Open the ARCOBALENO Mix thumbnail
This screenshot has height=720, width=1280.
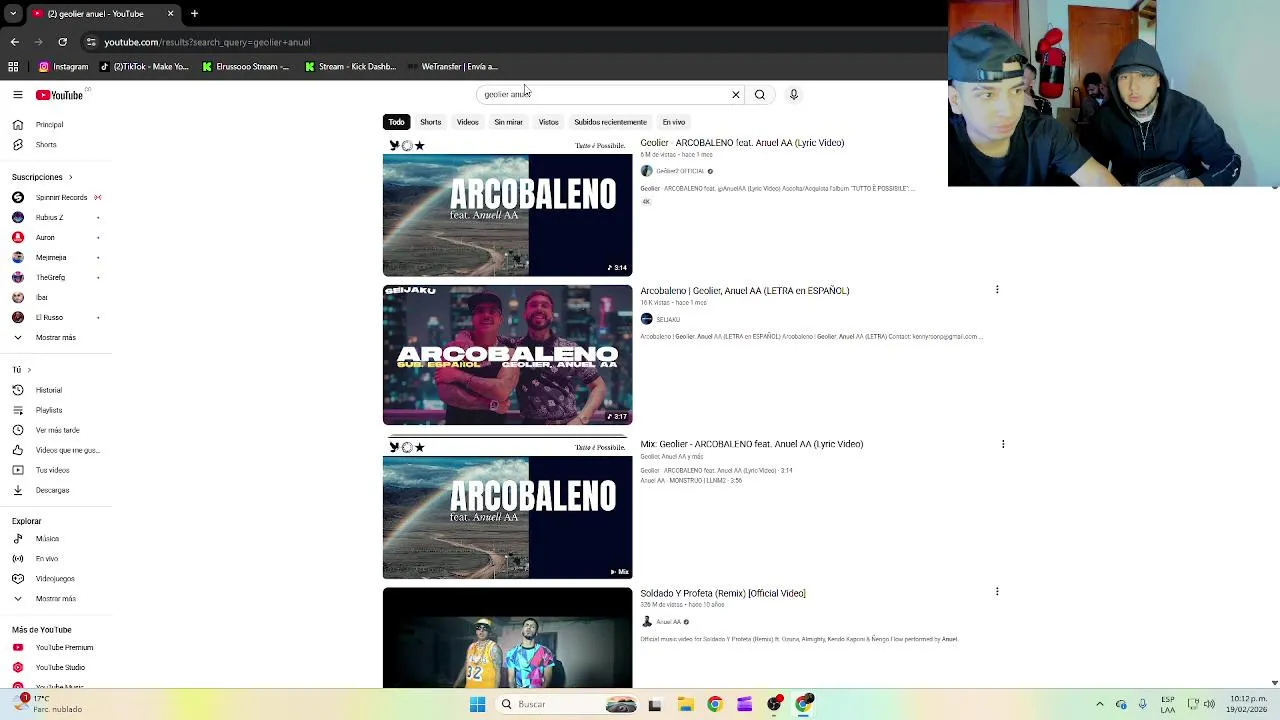click(508, 509)
